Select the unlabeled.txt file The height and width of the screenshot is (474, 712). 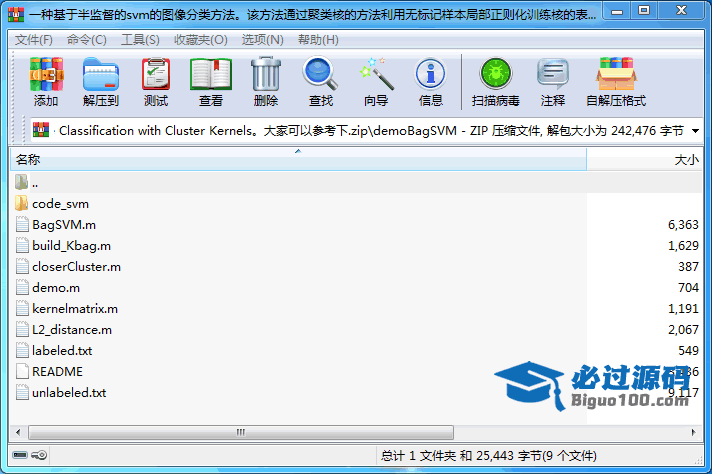[69, 392]
